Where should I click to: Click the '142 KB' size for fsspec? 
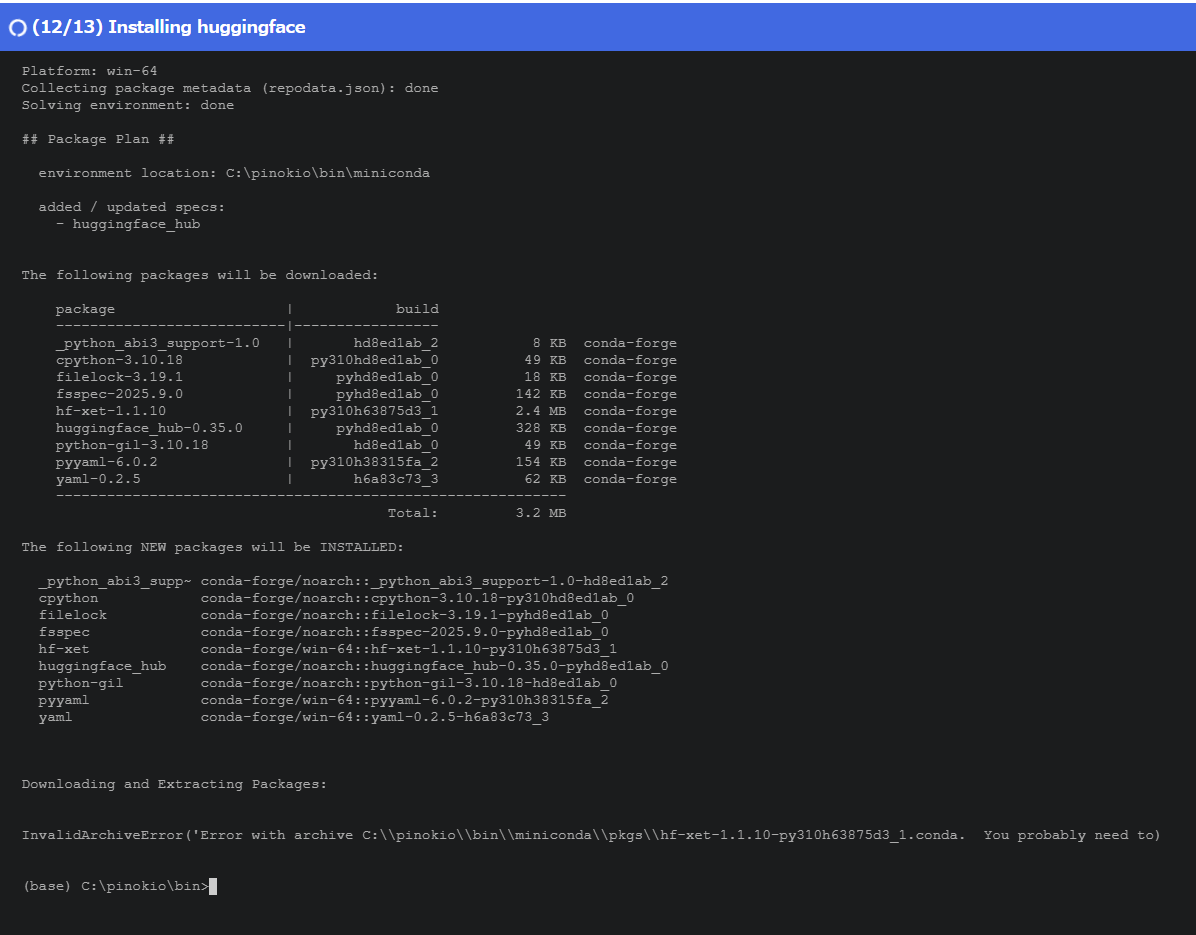click(541, 394)
